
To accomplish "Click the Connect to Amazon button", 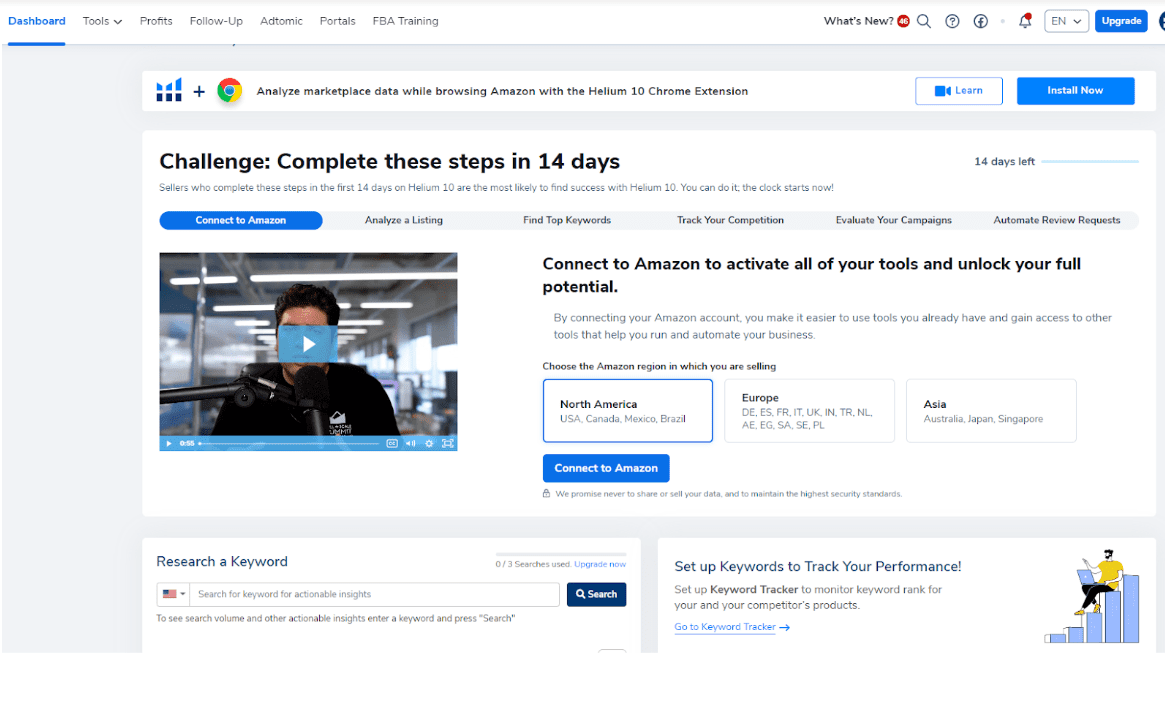I will [x=606, y=467].
